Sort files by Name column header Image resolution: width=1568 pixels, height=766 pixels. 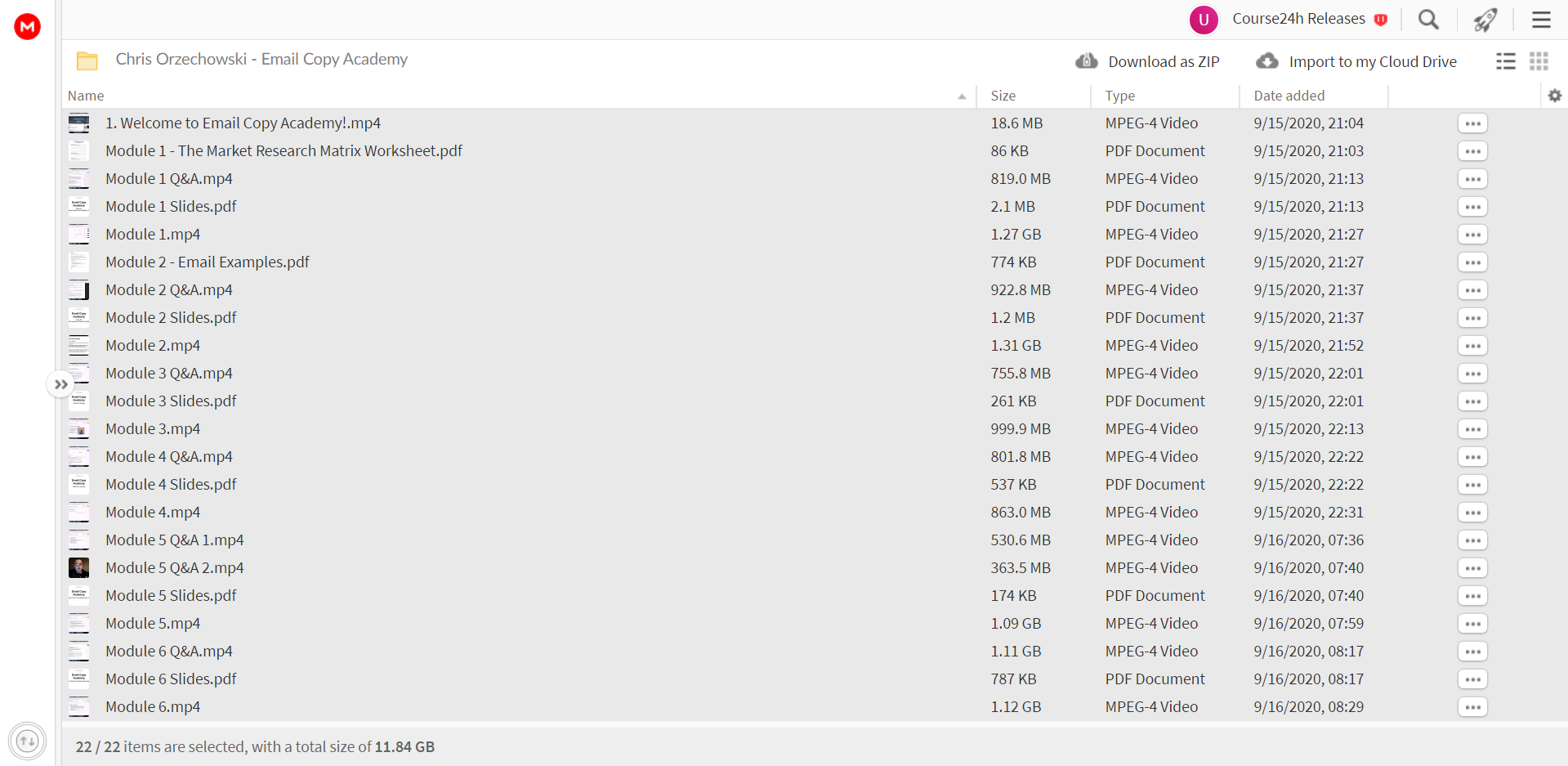[x=86, y=96]
